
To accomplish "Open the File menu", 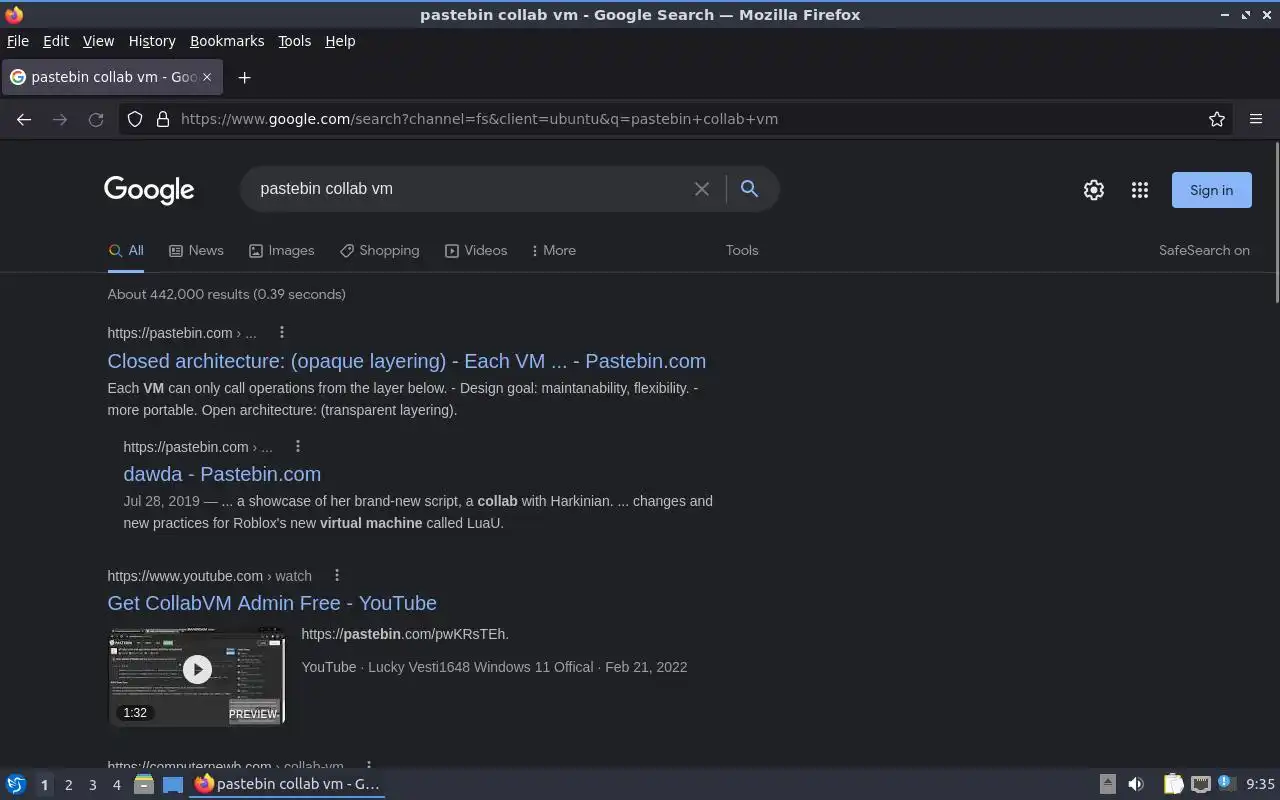I will [x=18, y=41].
